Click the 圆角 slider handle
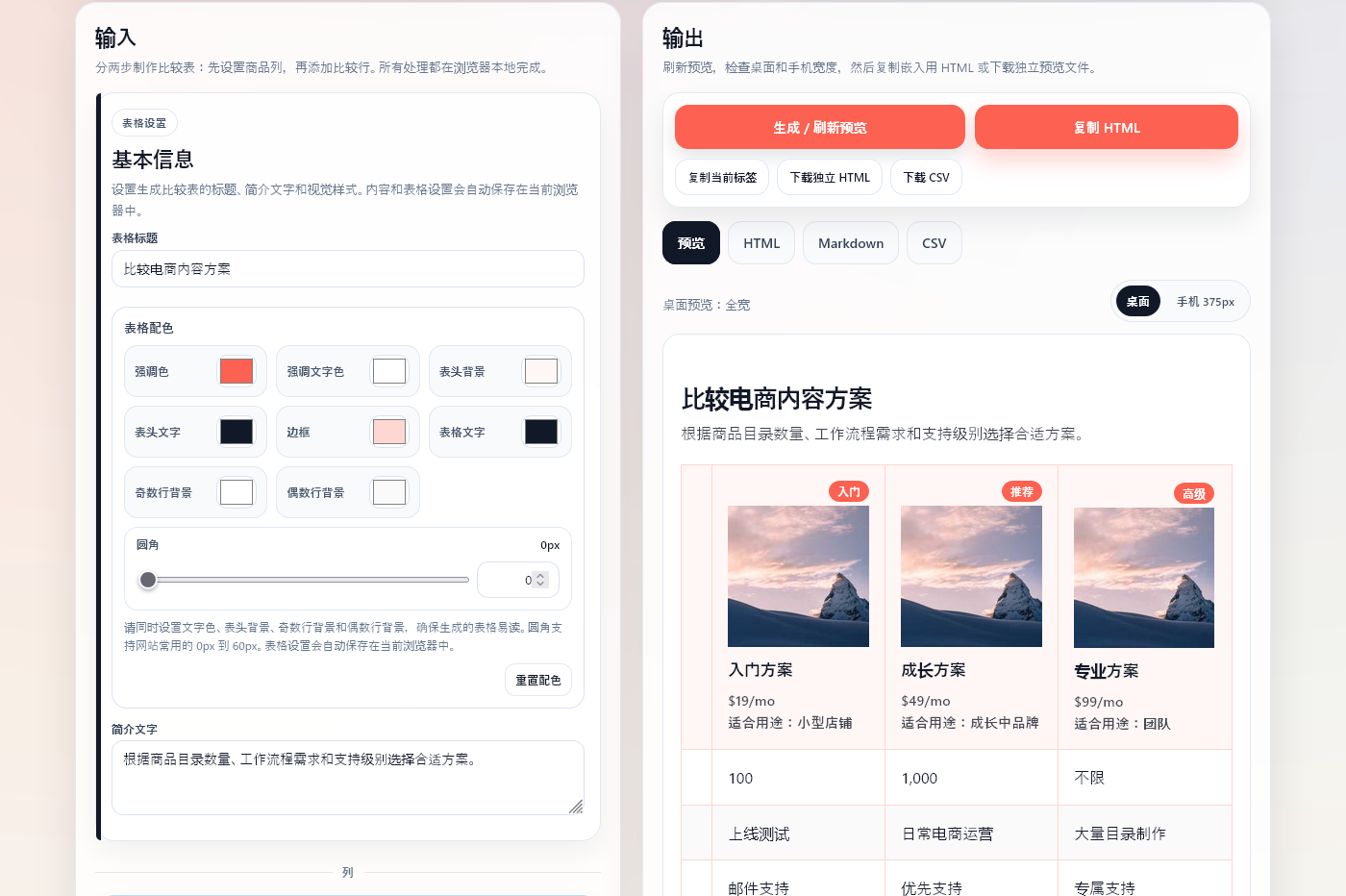This screenshot has height=896, width=1346. click(x=148, y=580)
